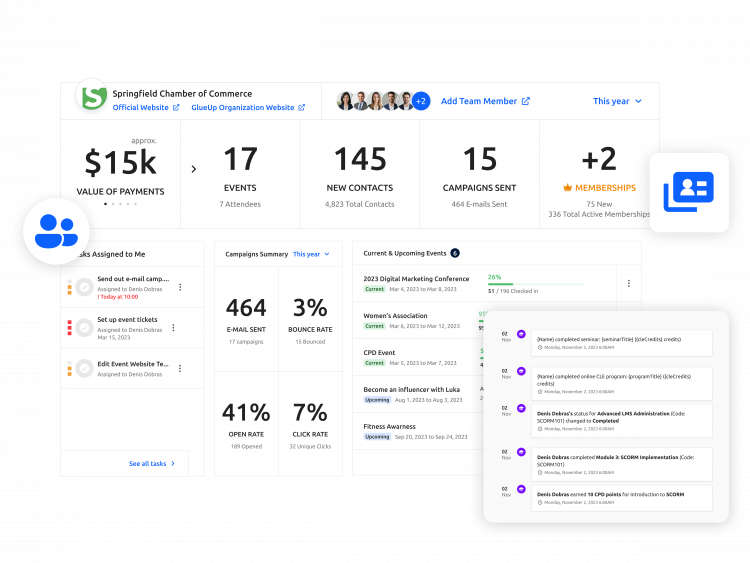
Task: Open three-dot menu for Edit Event Website task
Action: click(x=180, y=367)
